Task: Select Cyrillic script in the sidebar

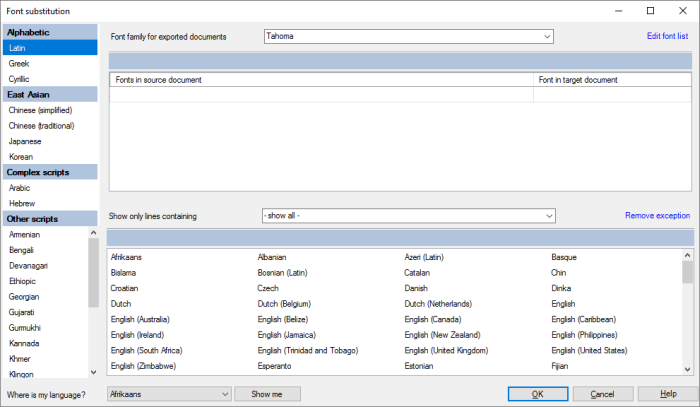Action: pos(20,78)
